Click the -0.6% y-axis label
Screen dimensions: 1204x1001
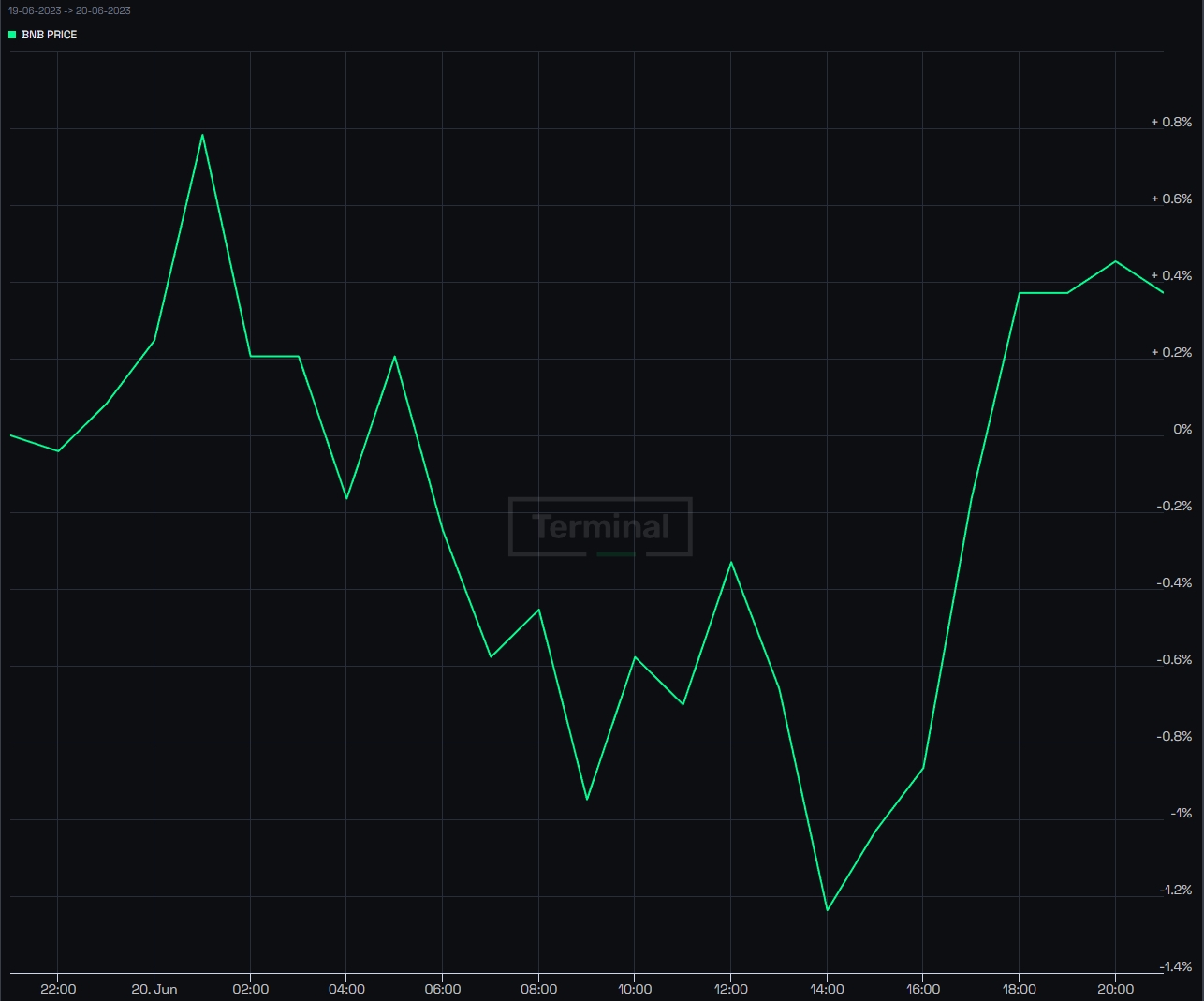(1175, 659)
